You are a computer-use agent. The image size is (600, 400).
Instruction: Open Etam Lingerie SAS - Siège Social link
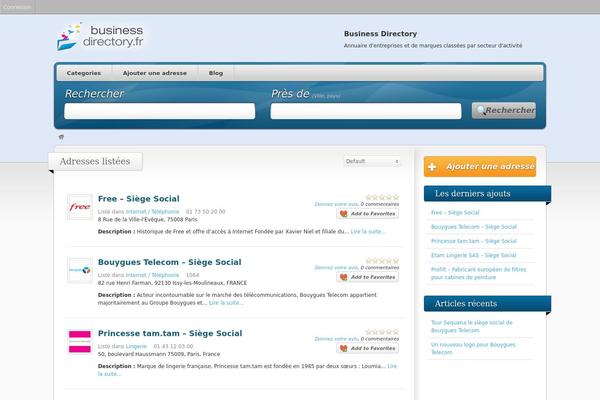pyautogui.click(x=473, y=255)
